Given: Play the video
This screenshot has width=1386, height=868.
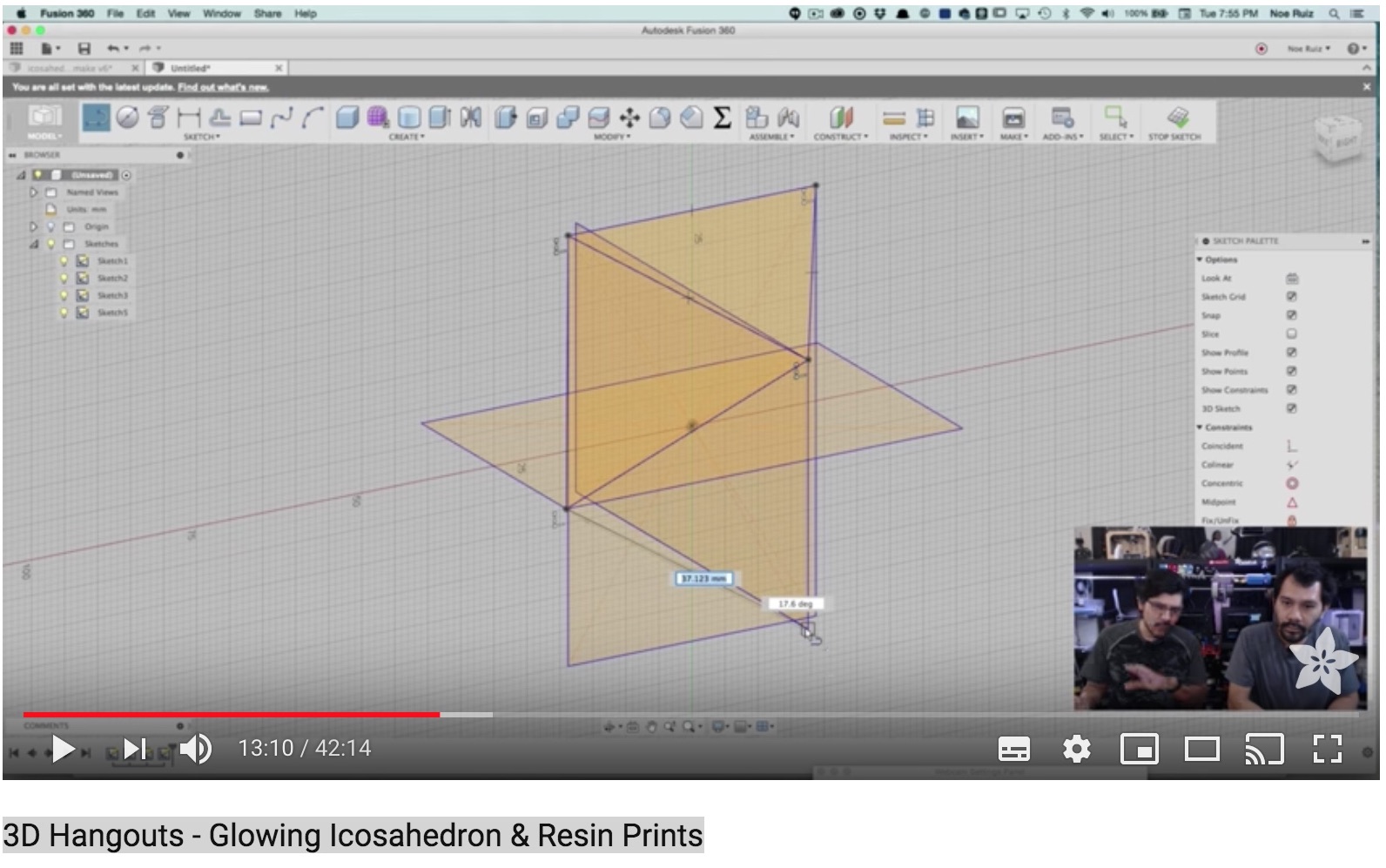Looking at the screenshot, I should [x=62, y=749].
